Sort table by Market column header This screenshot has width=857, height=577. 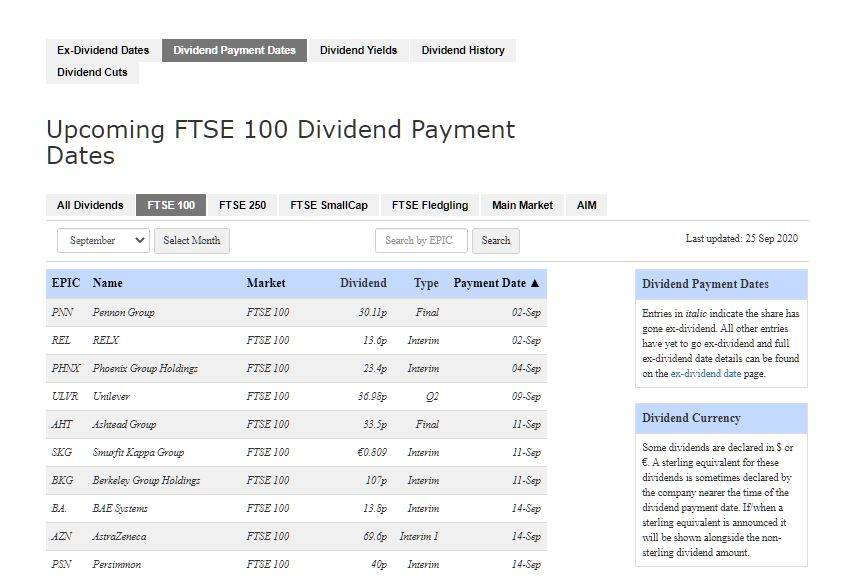click(266, 283)
